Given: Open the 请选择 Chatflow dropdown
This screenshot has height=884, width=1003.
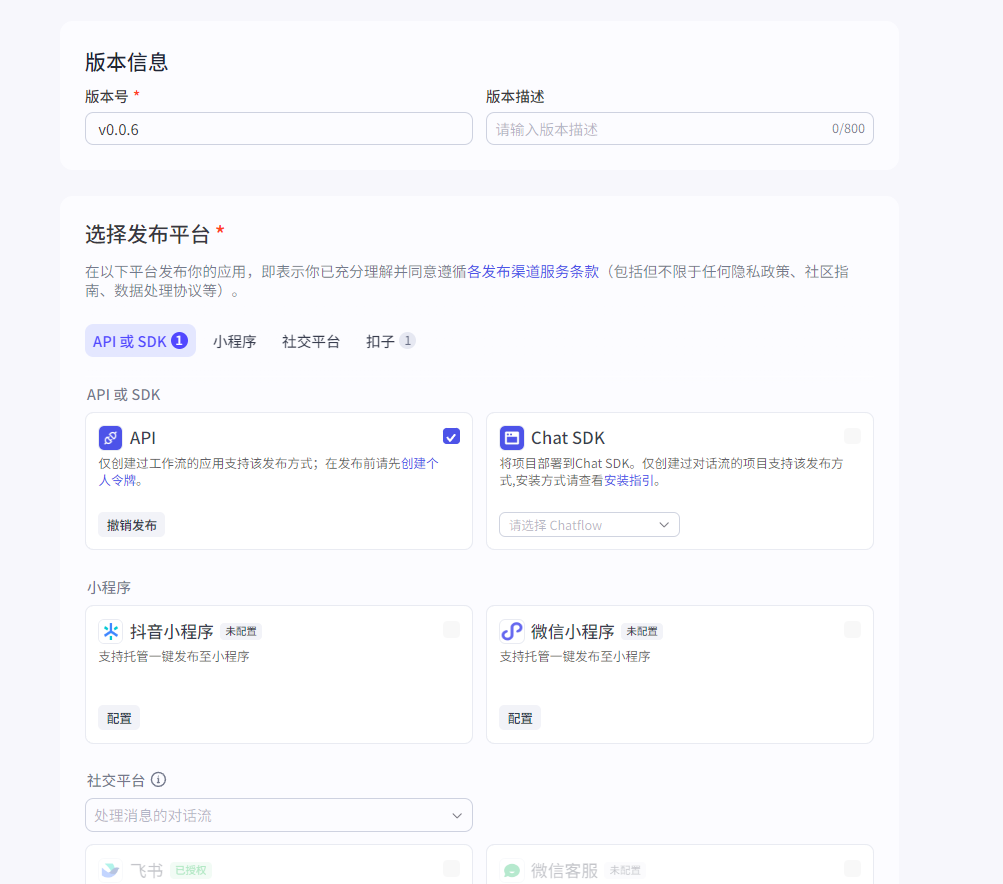Looking at the screenshot, I should click(x=589, y=525).
